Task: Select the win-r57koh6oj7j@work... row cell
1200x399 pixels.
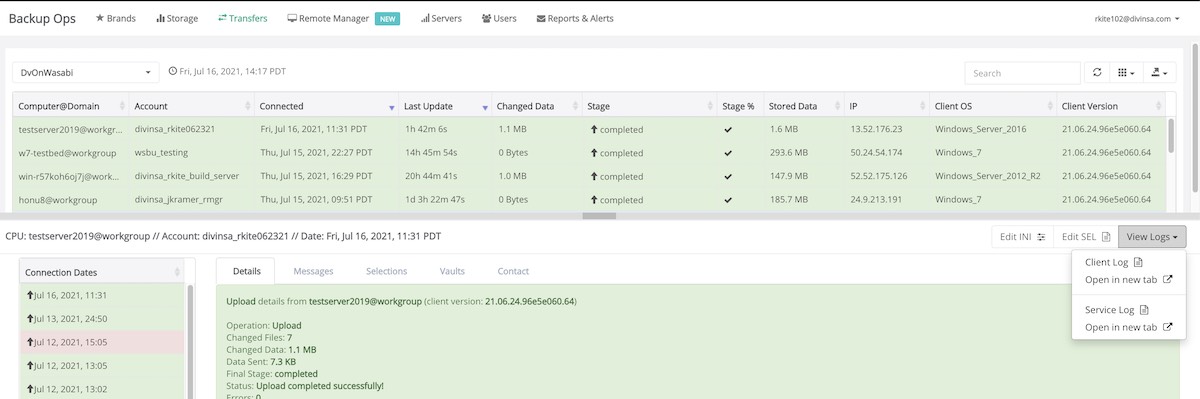Action: pos(71,176)
